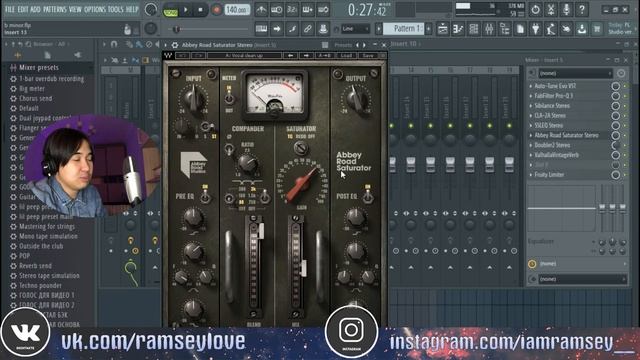This screenshot has height=360, width=640.
Task: Select 'Mastering for strings' preset
Action: click(x=47, y=227)
